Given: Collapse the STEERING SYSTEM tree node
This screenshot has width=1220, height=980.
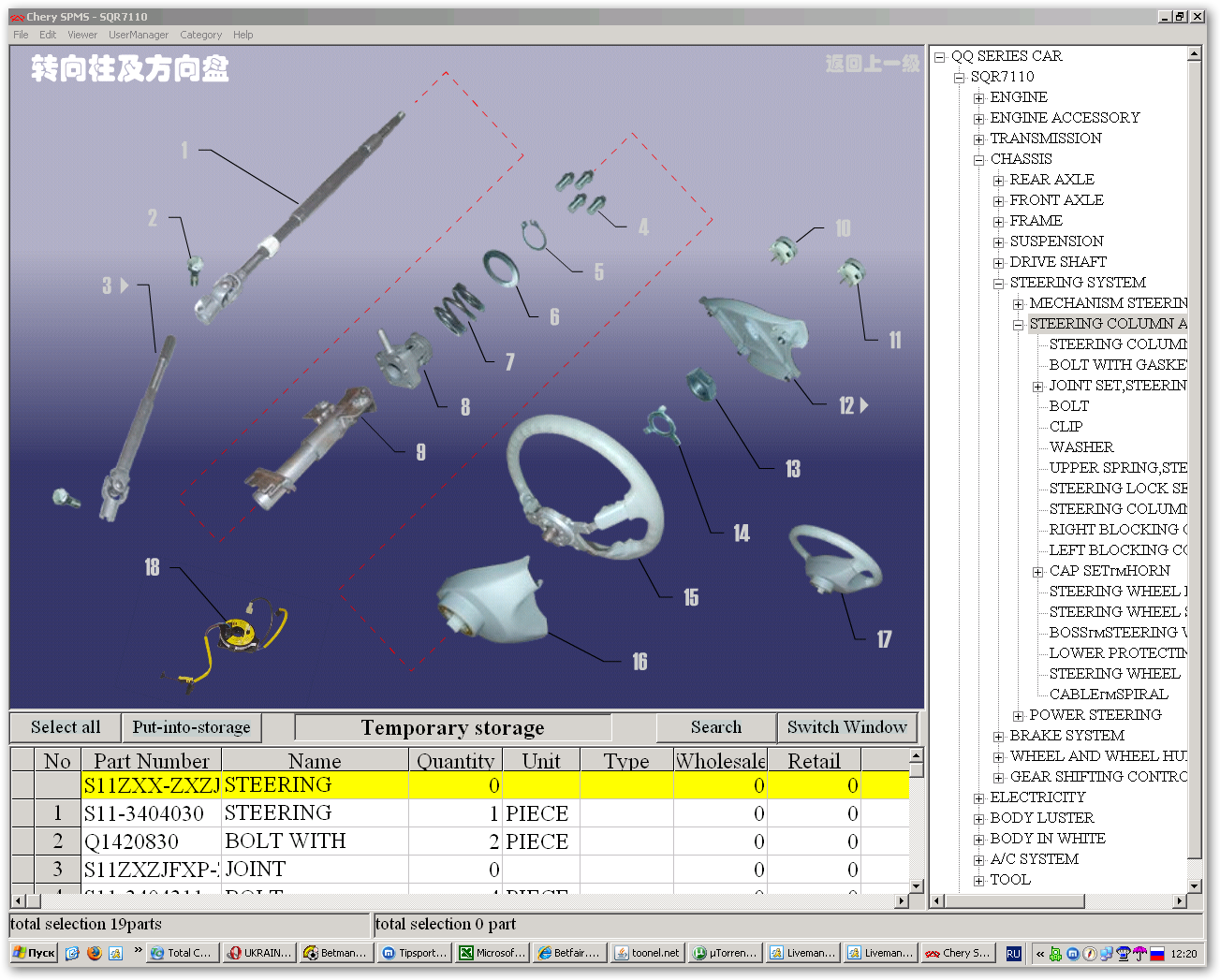Looking at the screenshot, I should [998, 283].
